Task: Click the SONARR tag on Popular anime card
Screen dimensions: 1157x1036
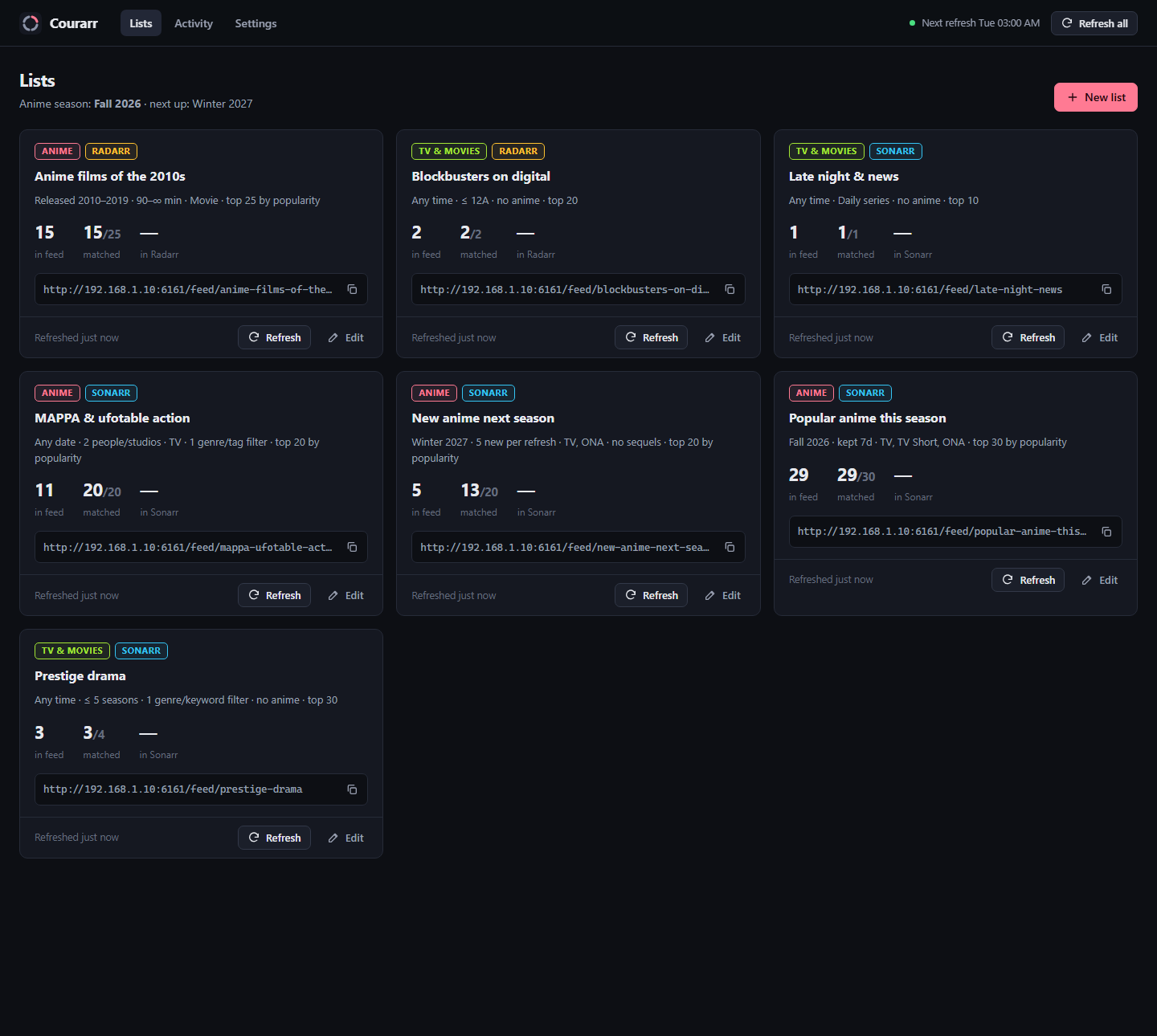Action: tap(865, 393)
